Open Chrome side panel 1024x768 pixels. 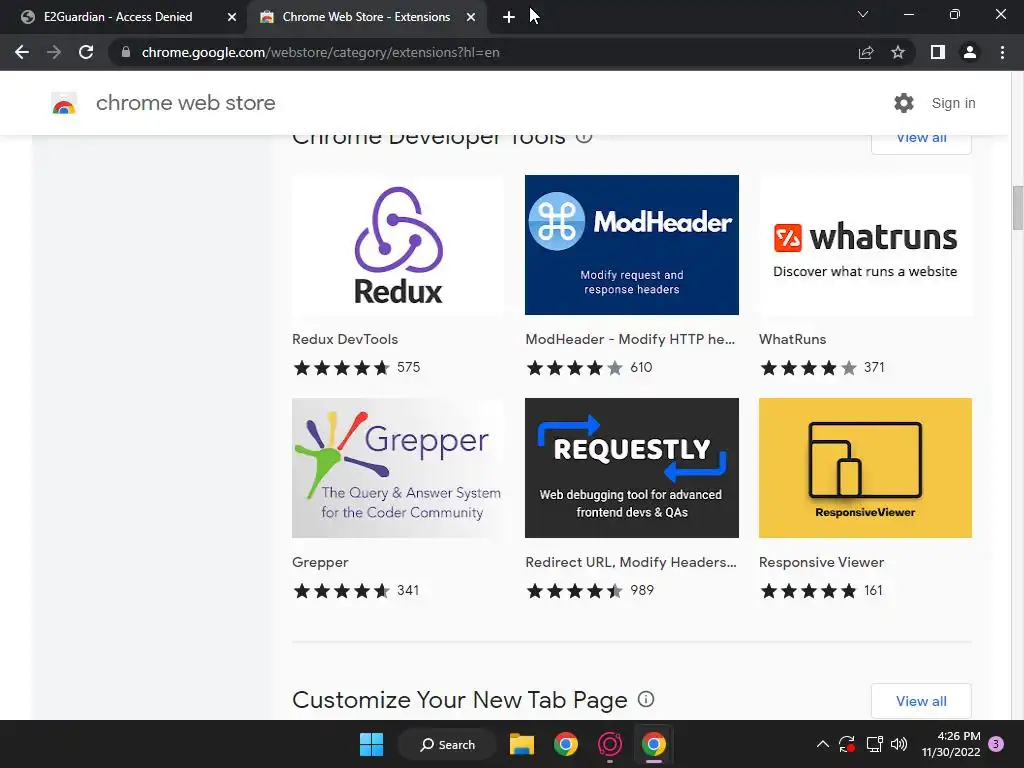(938, 52)
